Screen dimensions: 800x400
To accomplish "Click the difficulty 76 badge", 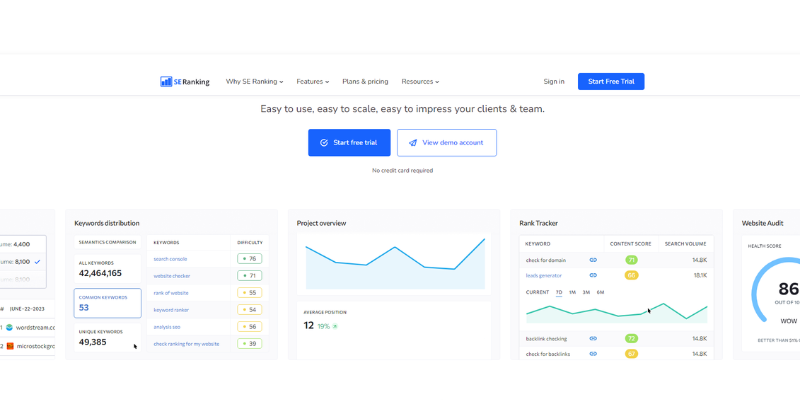I will [249, 259].
